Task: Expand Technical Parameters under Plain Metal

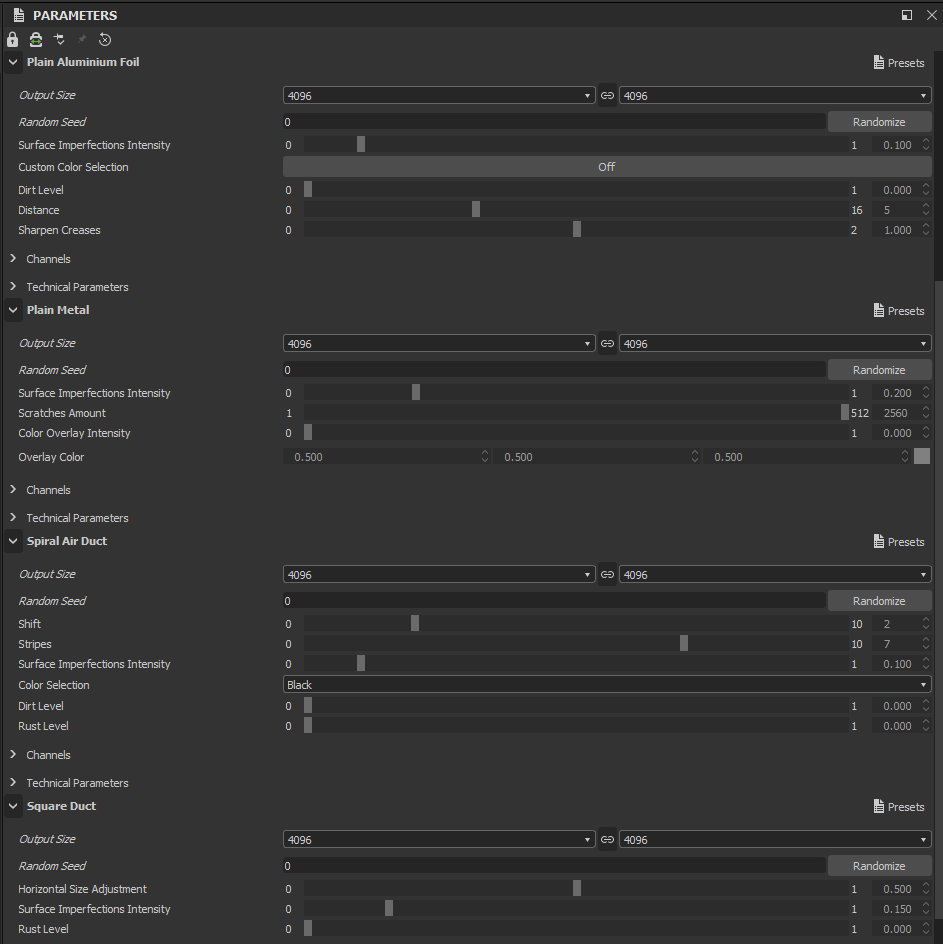Action: pos(13,518)
